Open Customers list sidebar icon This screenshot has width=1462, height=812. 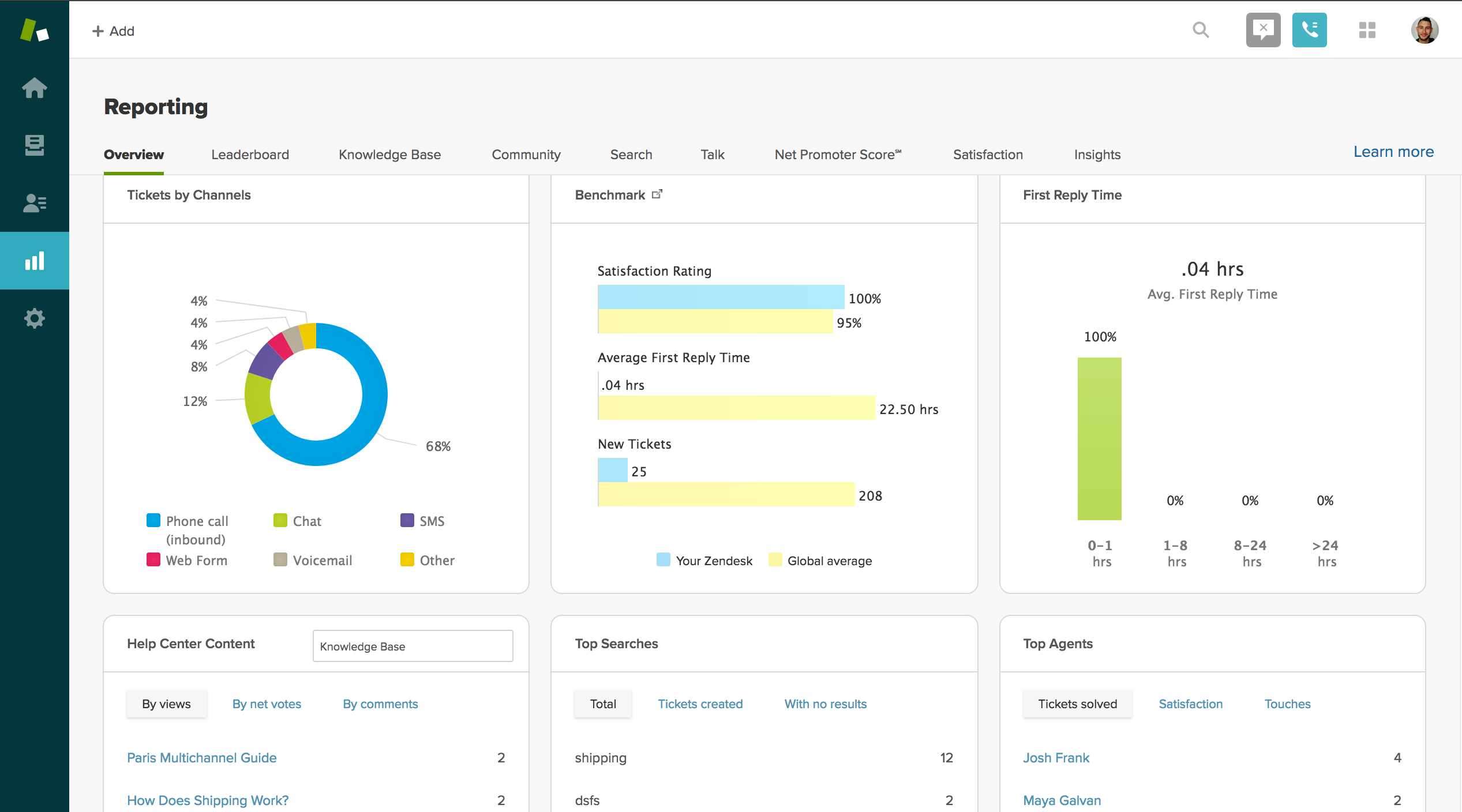(x=34, y=203)
